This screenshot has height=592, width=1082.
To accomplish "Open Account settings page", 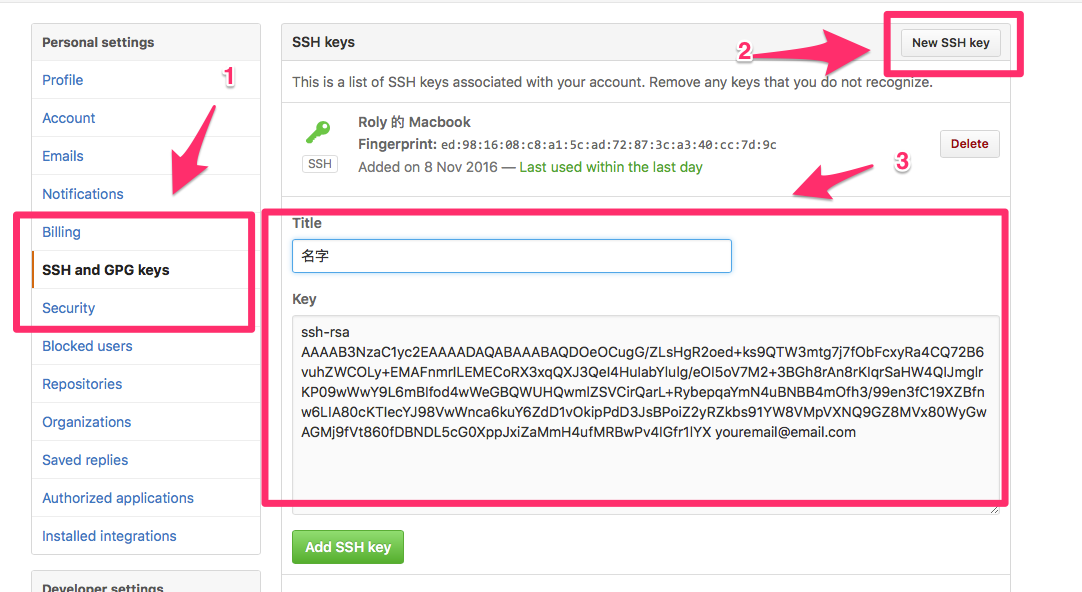I will (69, 118).
